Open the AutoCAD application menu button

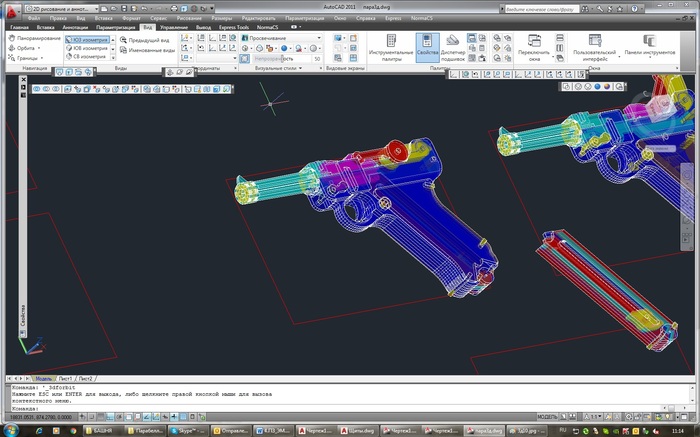pos(10,10)
